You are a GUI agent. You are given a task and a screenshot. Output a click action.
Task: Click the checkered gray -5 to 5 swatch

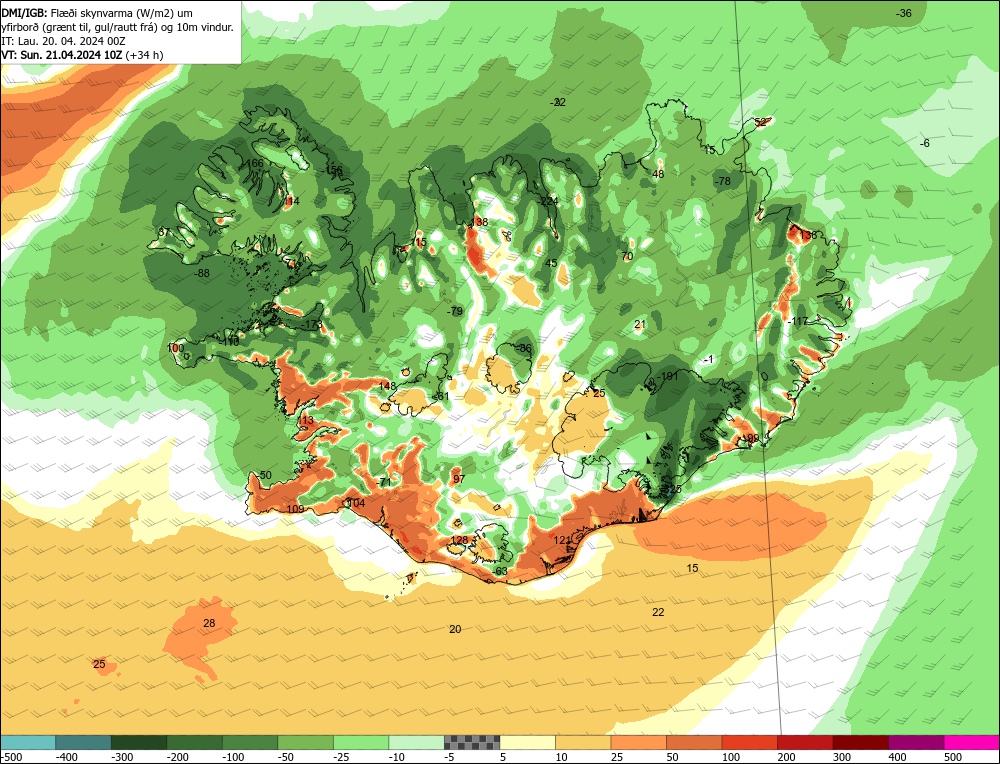pyautogui.click(x=472, y=742)
